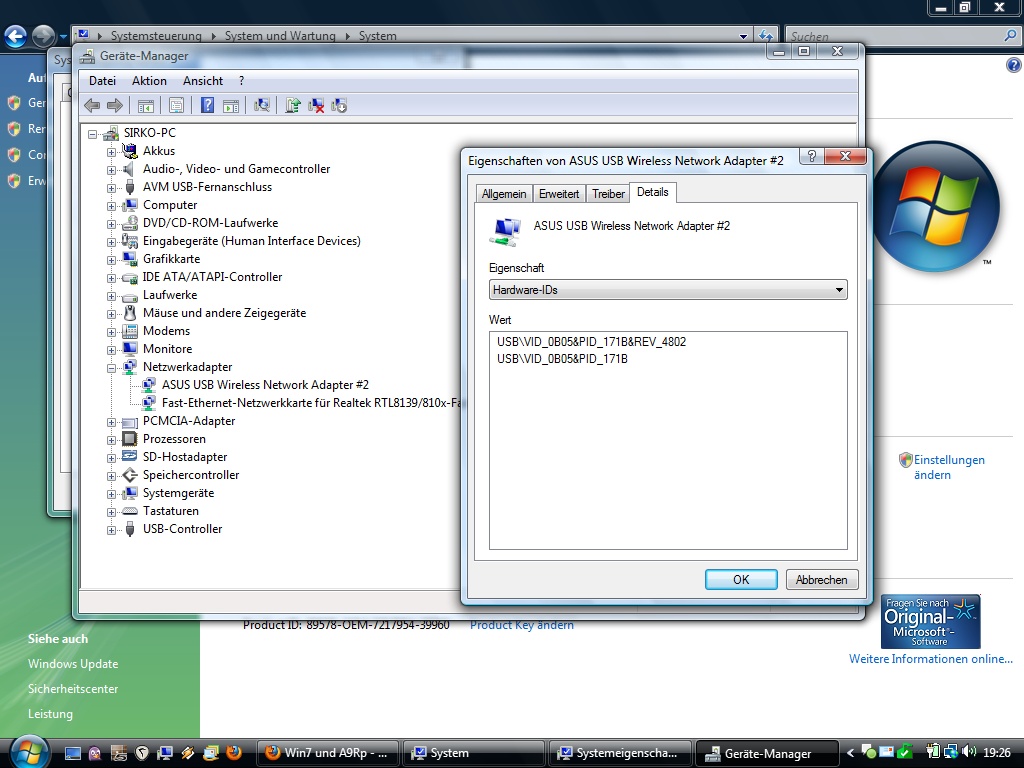
Task: Click the Product Key ändern link
Action: [x=522, y=625]
